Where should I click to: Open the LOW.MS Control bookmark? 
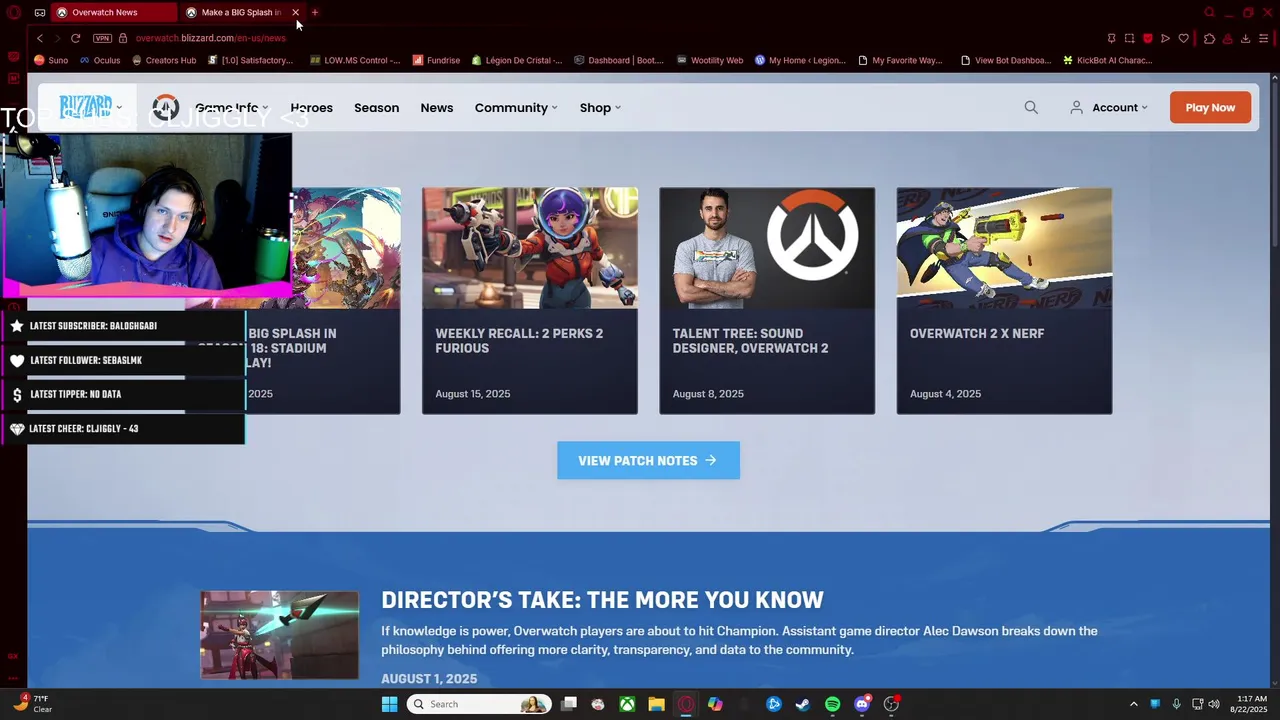(x=355, y=60)
